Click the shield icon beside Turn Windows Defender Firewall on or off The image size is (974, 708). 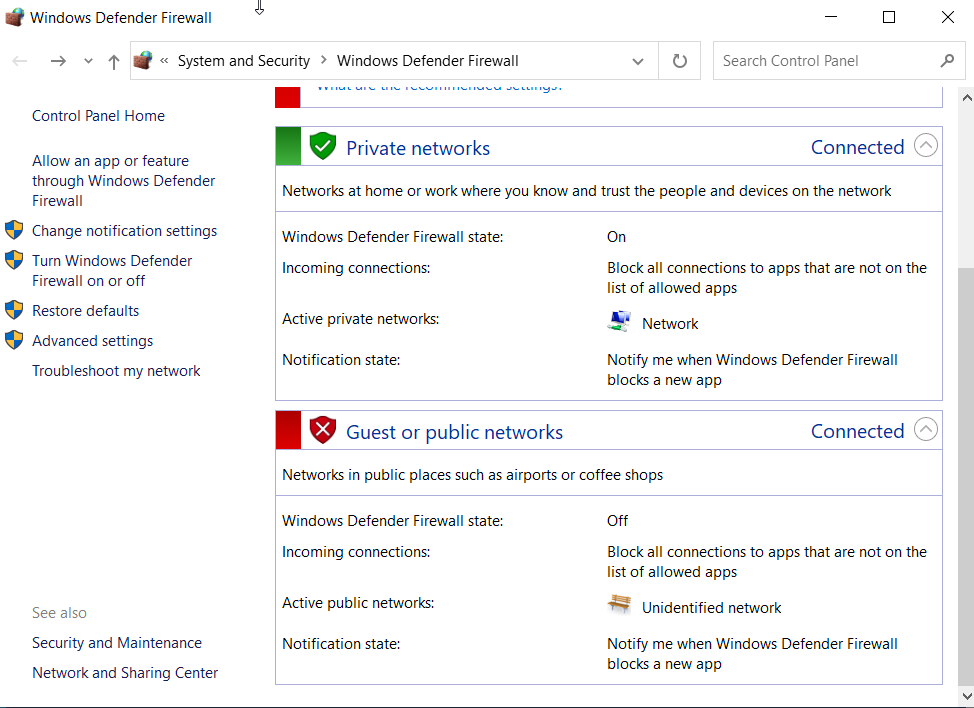pyautogui.click(x=14, y=260)
